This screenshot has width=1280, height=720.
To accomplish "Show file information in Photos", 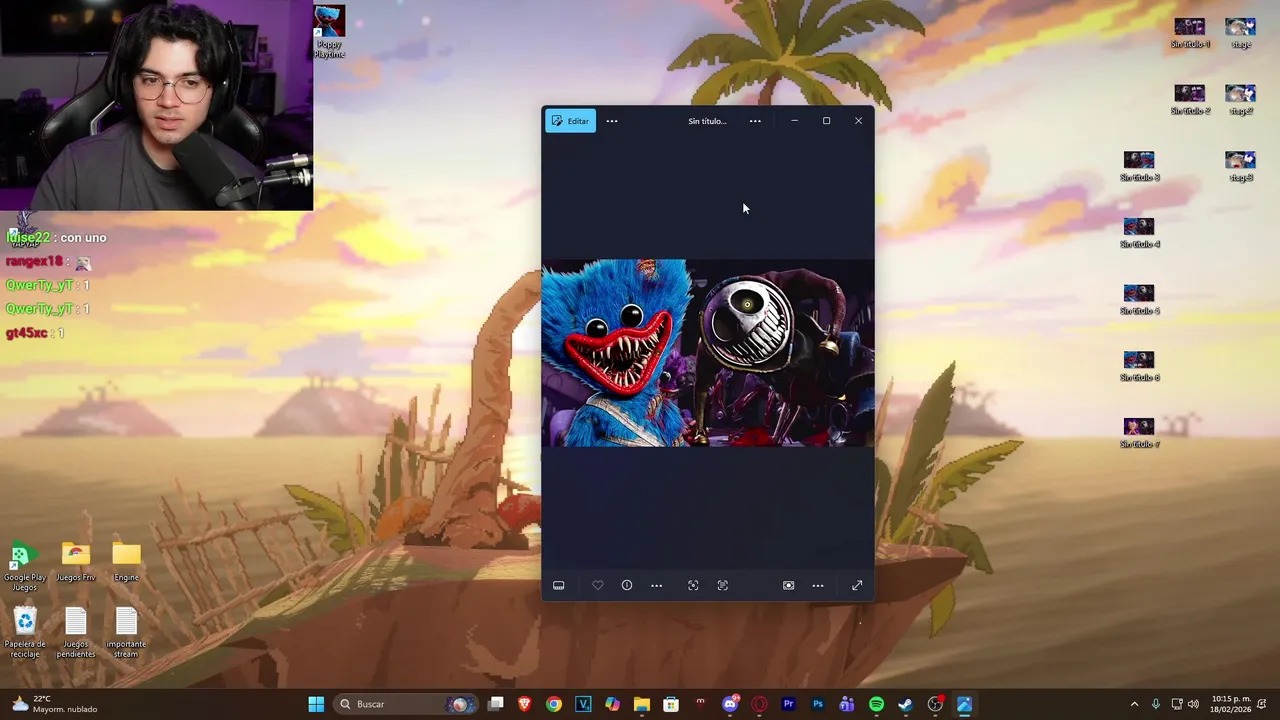I will [627, 585].
